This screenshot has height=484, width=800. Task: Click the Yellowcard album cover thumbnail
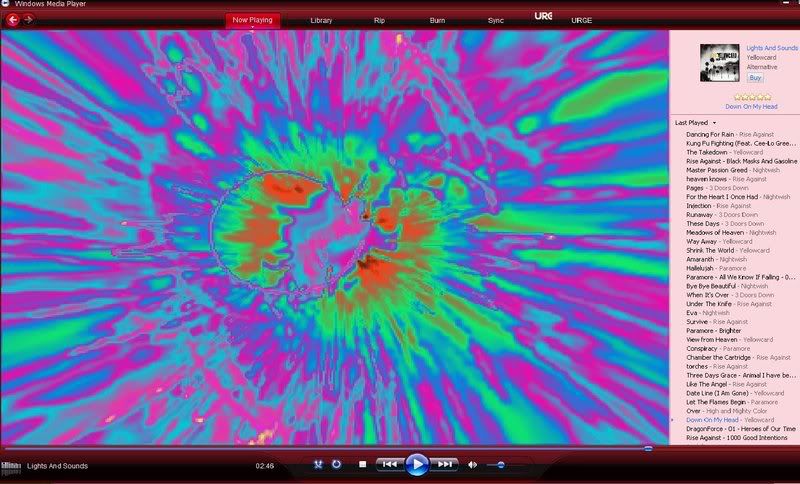pos(719,63)
